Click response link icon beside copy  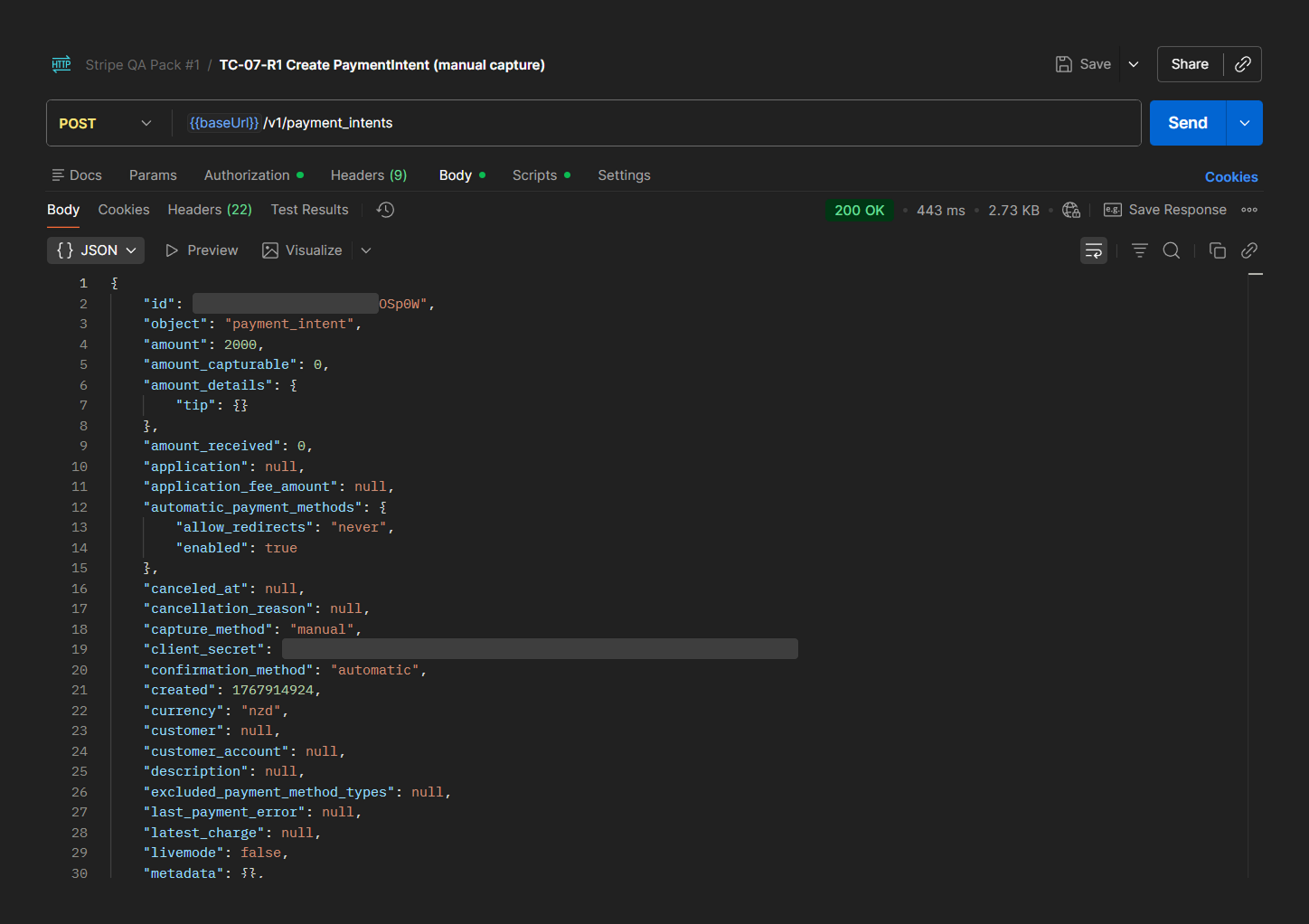tap(1249, 250)
